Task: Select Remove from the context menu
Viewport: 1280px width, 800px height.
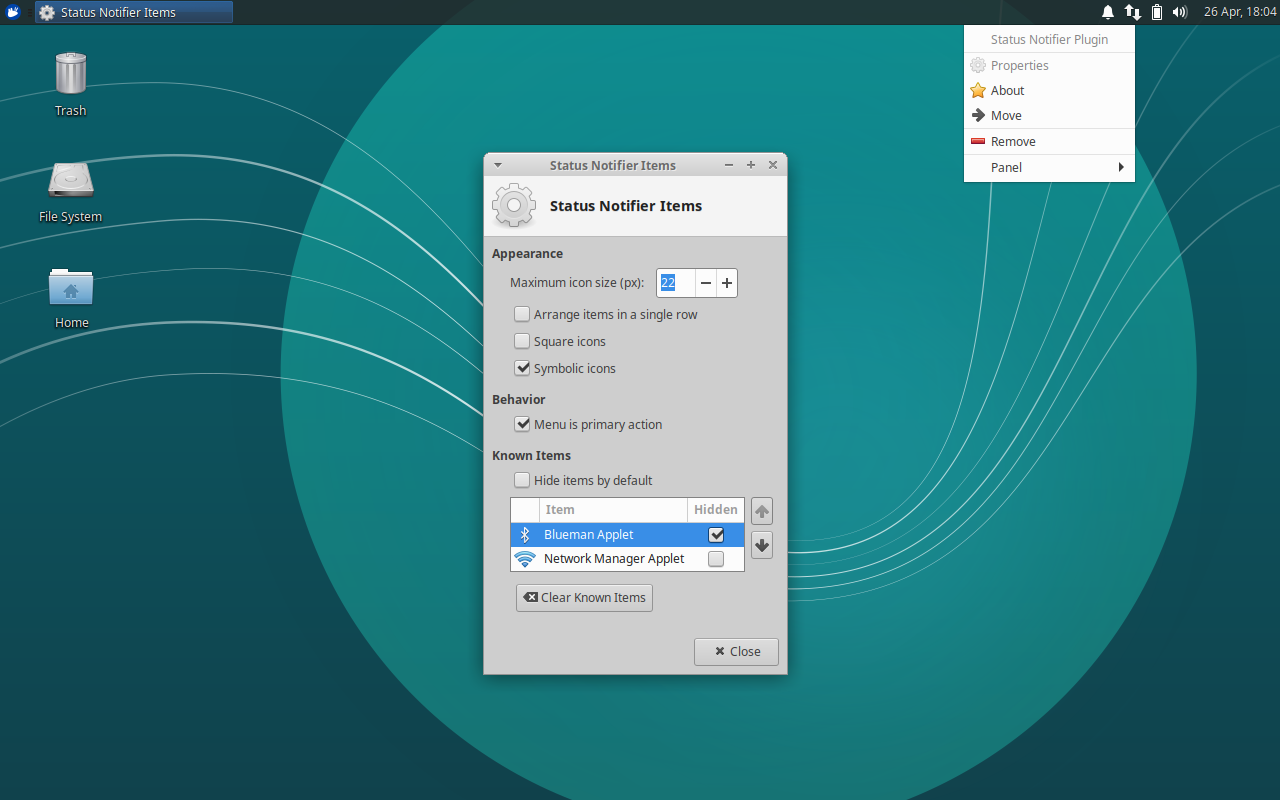Action: pos(1012,141)
